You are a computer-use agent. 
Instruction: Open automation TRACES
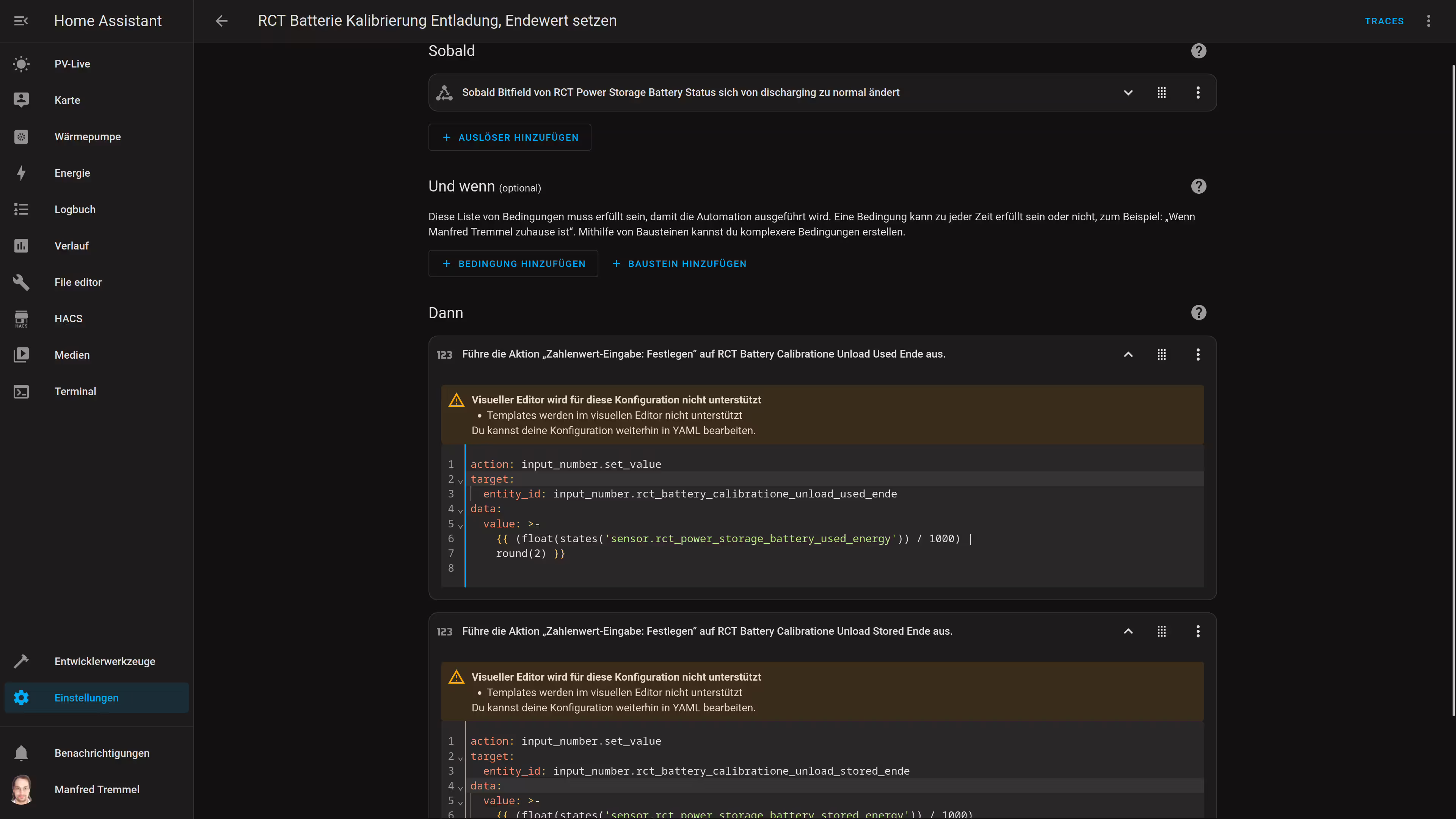point(1384,21)
